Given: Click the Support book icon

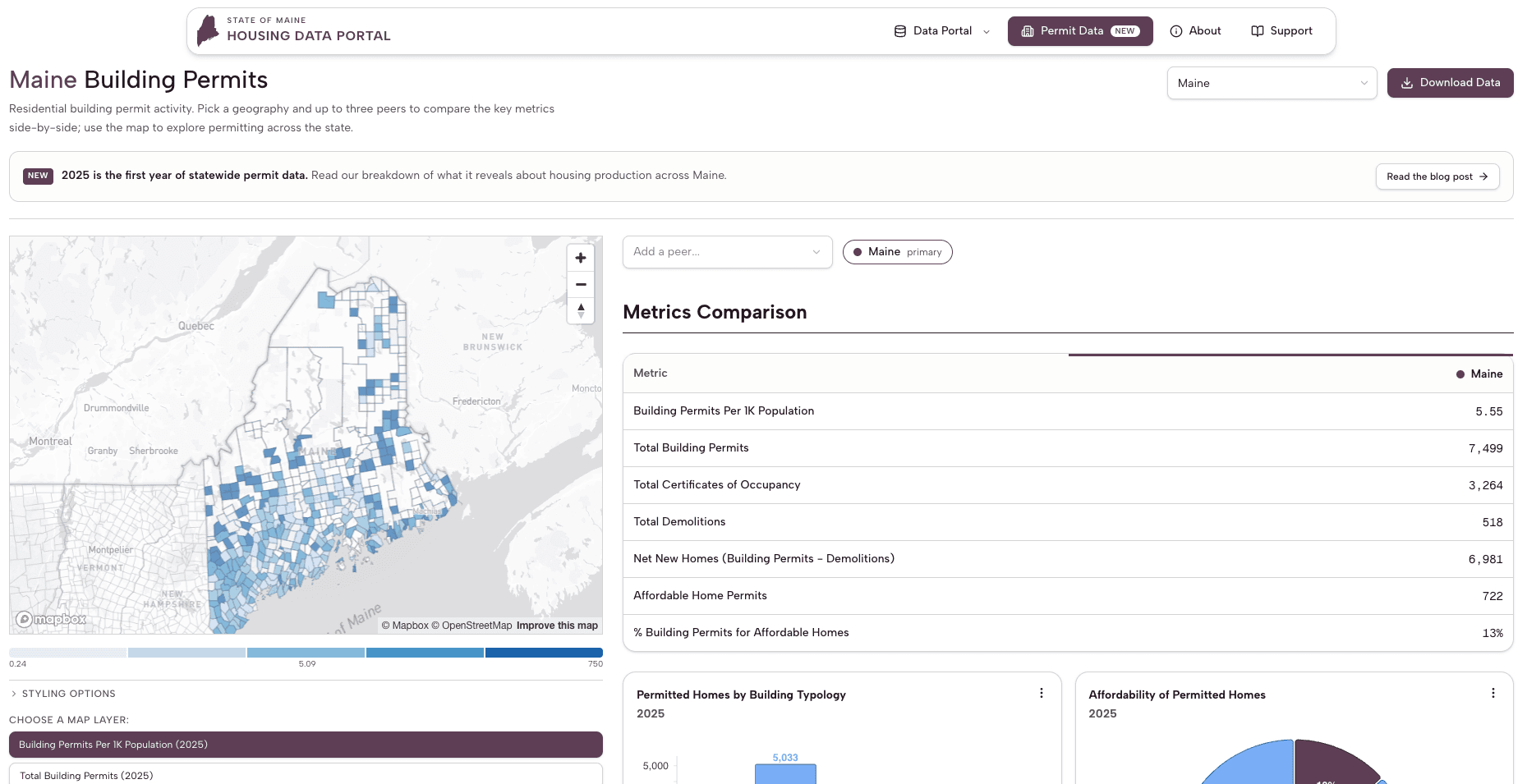Looking at the screenshot, I should coord(1258,31).
